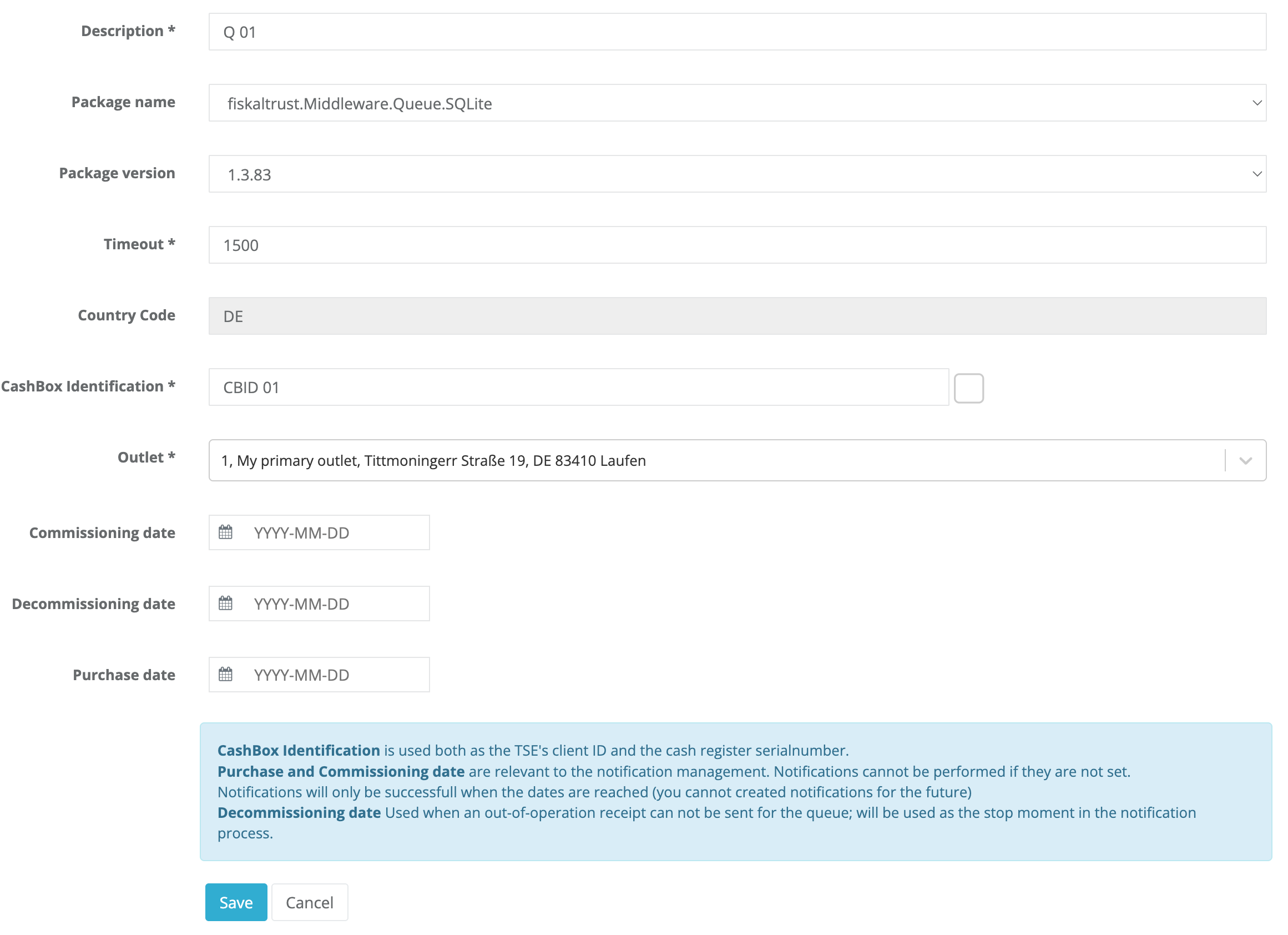This screenshot has width=1288, height=935.
Task: Open the Purchase date calendar icon
Action: [x=225, y=674]
